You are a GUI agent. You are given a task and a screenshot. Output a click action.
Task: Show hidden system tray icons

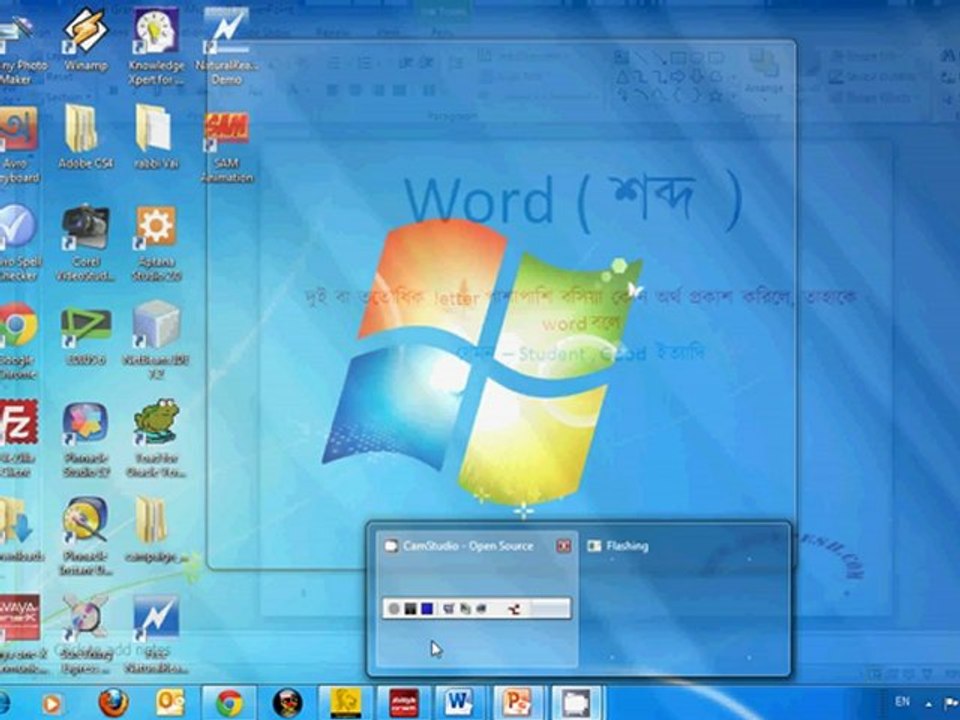pos(929,705)
